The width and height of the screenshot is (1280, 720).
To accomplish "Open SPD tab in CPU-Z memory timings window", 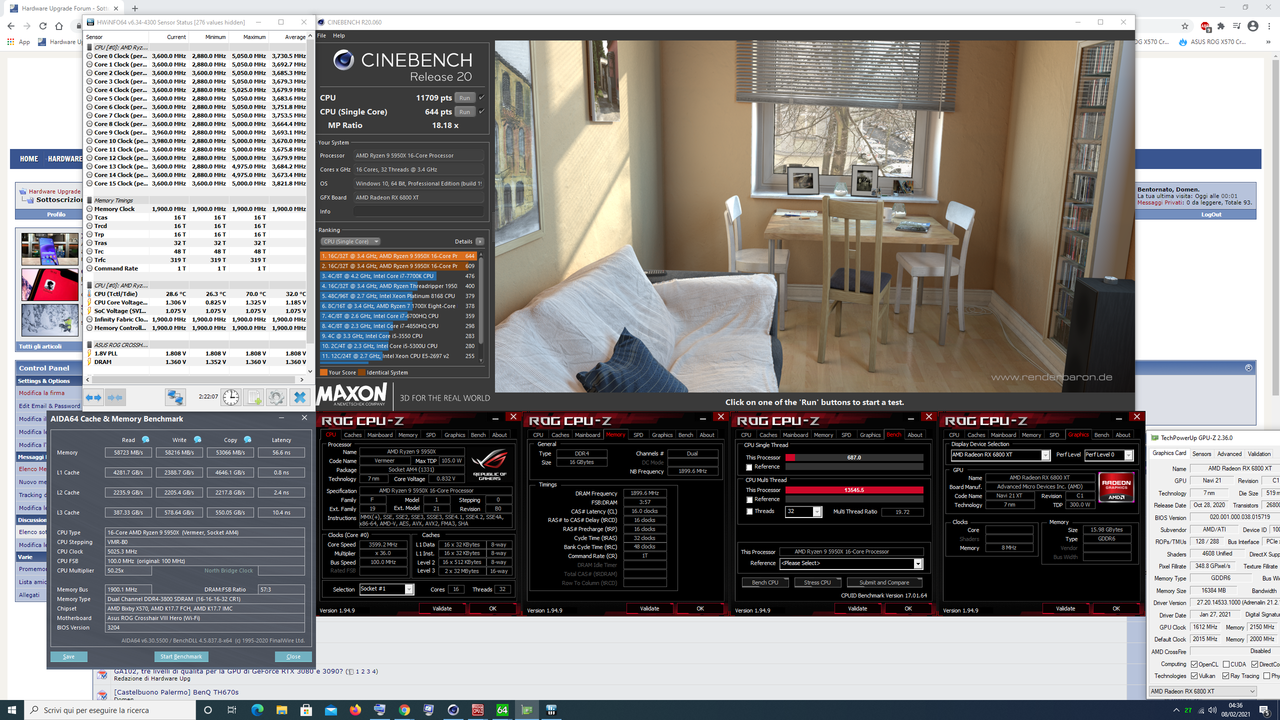I will click(638, 435).
